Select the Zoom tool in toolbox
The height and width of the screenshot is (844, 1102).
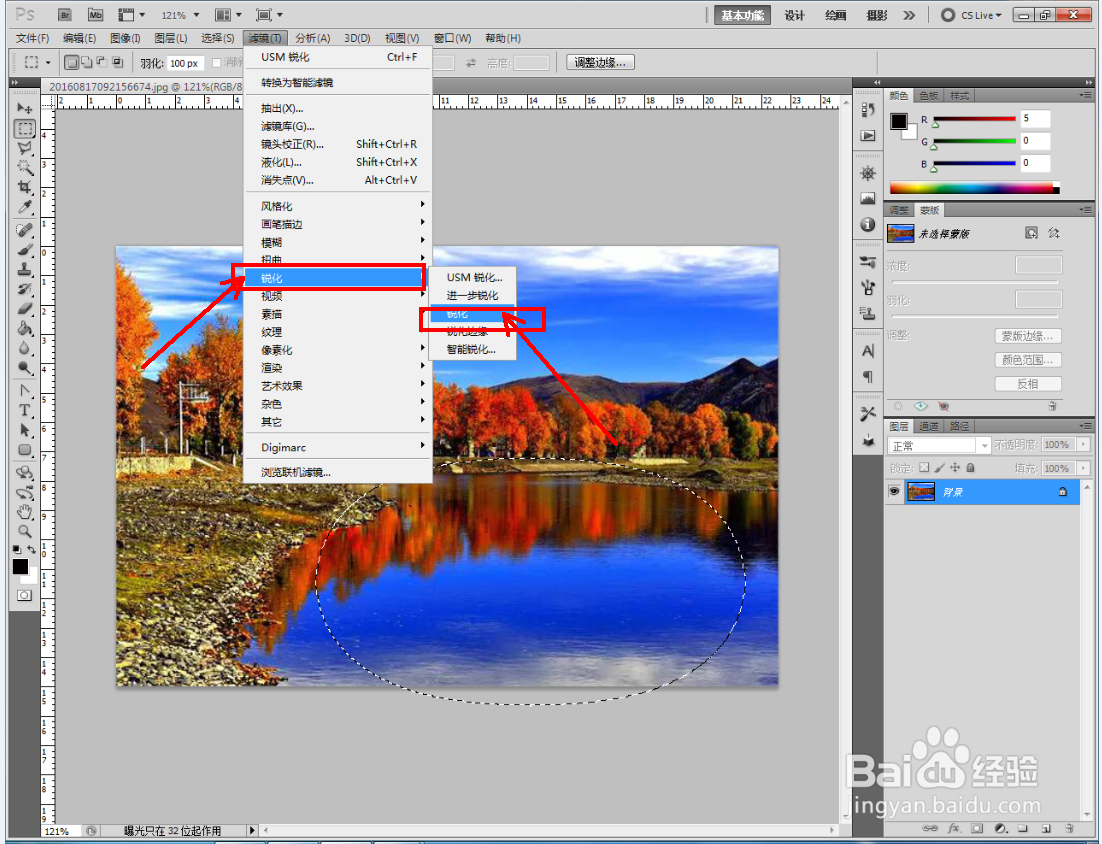click(25, 531)
